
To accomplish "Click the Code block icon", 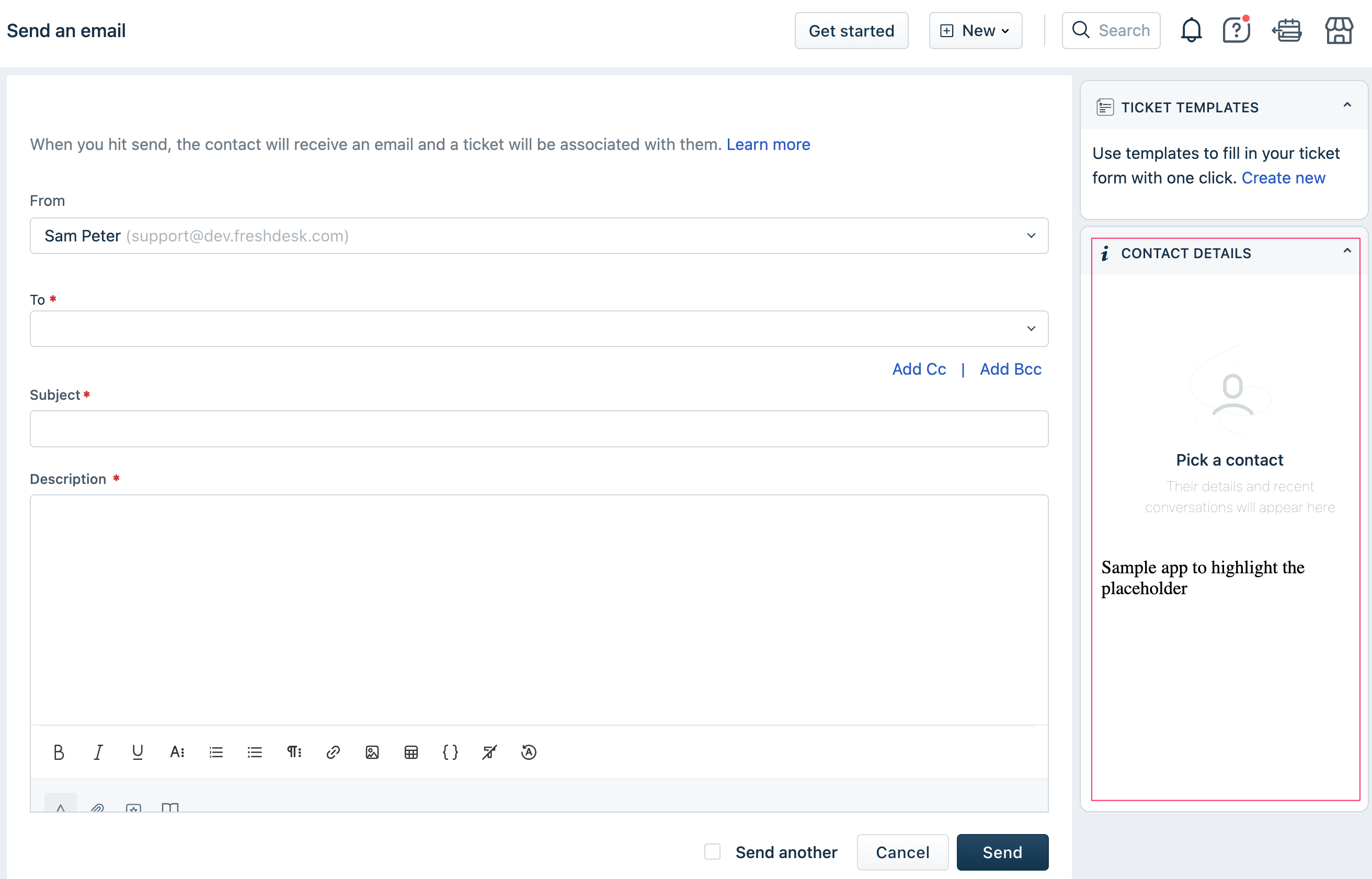I will (451, 752).
